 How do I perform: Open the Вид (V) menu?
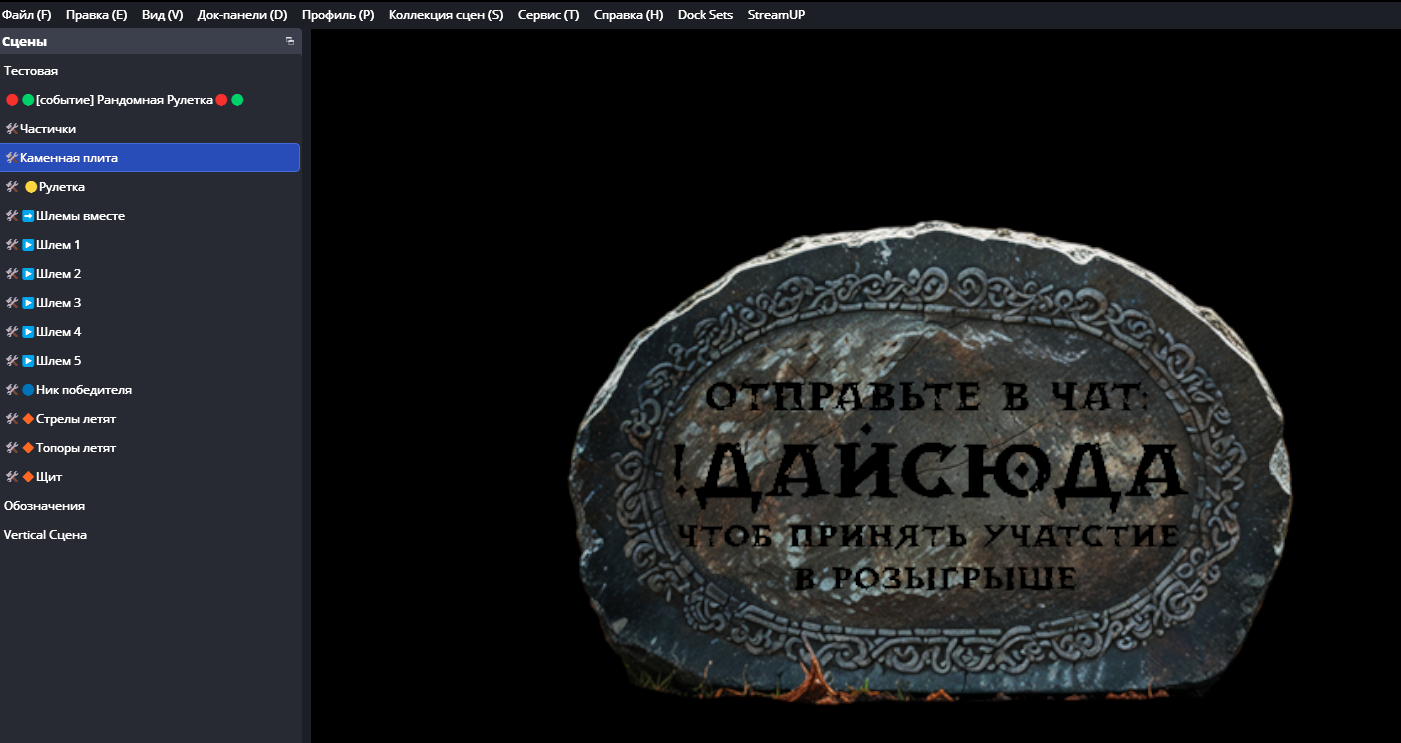point(162,15)
